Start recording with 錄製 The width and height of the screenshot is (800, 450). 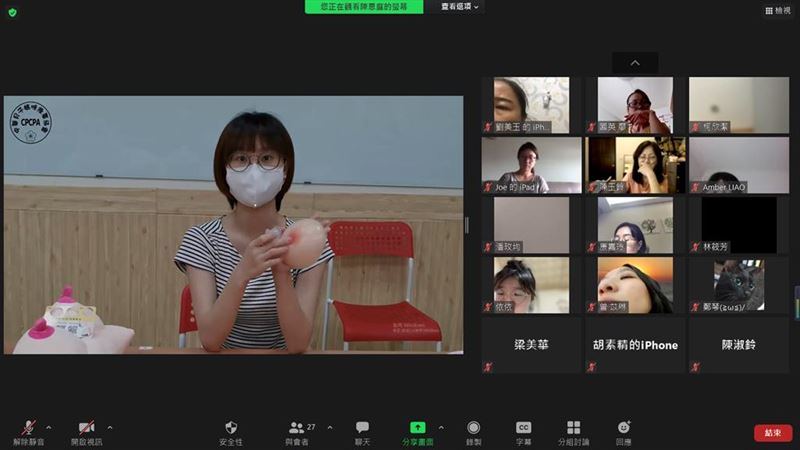pyautogui.click(x=473, y=433)
